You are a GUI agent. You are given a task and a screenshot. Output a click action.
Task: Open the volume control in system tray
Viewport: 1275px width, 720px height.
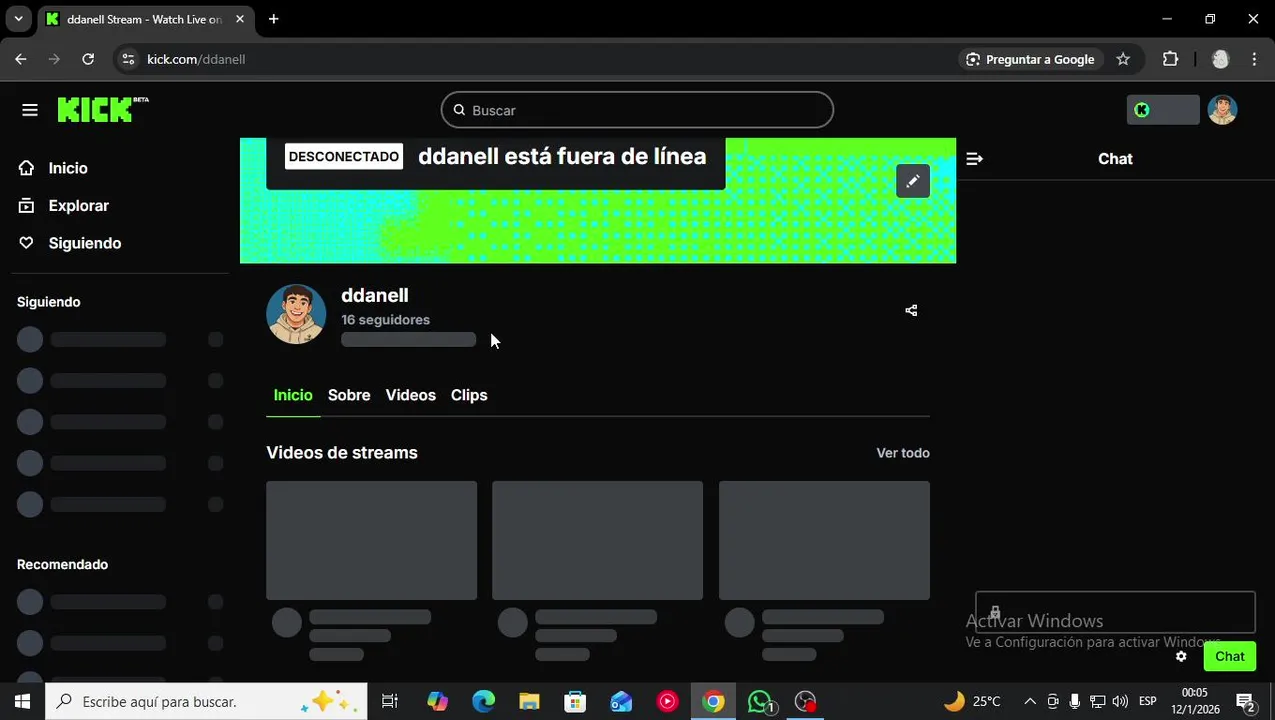pyautogui.click(x=1120, y=701)
